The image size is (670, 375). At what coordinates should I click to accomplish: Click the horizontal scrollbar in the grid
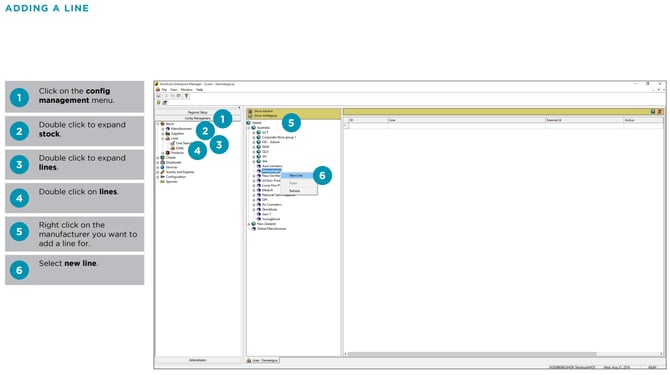pyautogui.click(x=472, y=354)
